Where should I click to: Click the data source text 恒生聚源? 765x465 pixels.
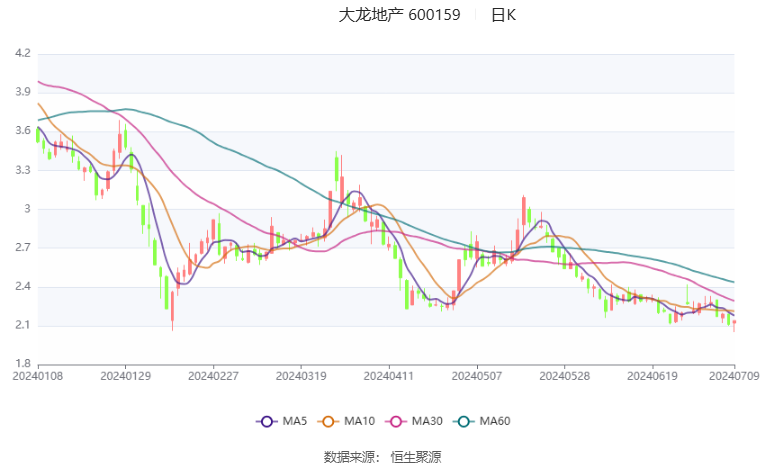[416, 457]
